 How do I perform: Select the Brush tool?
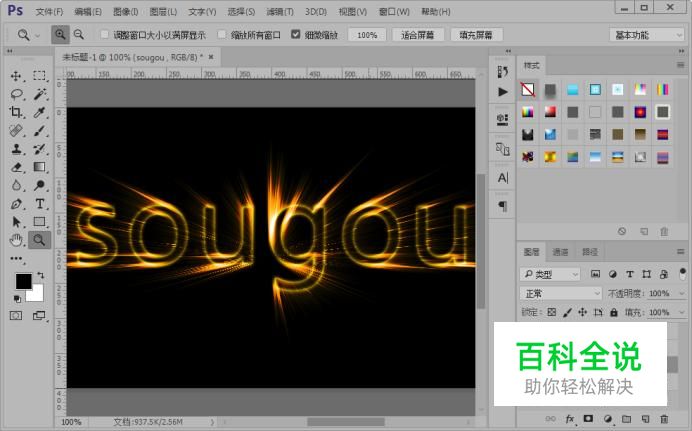click(x=40, y=131)
